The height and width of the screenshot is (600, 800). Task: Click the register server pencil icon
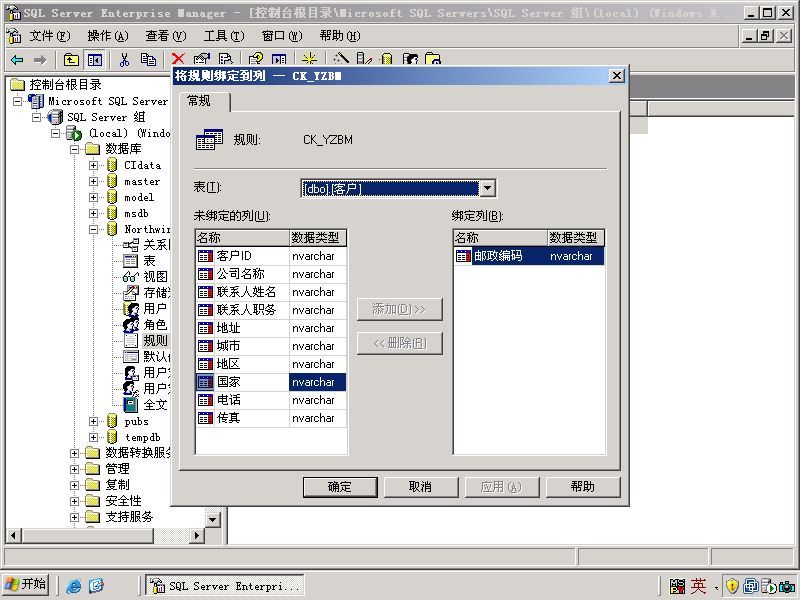click(364, 59)
